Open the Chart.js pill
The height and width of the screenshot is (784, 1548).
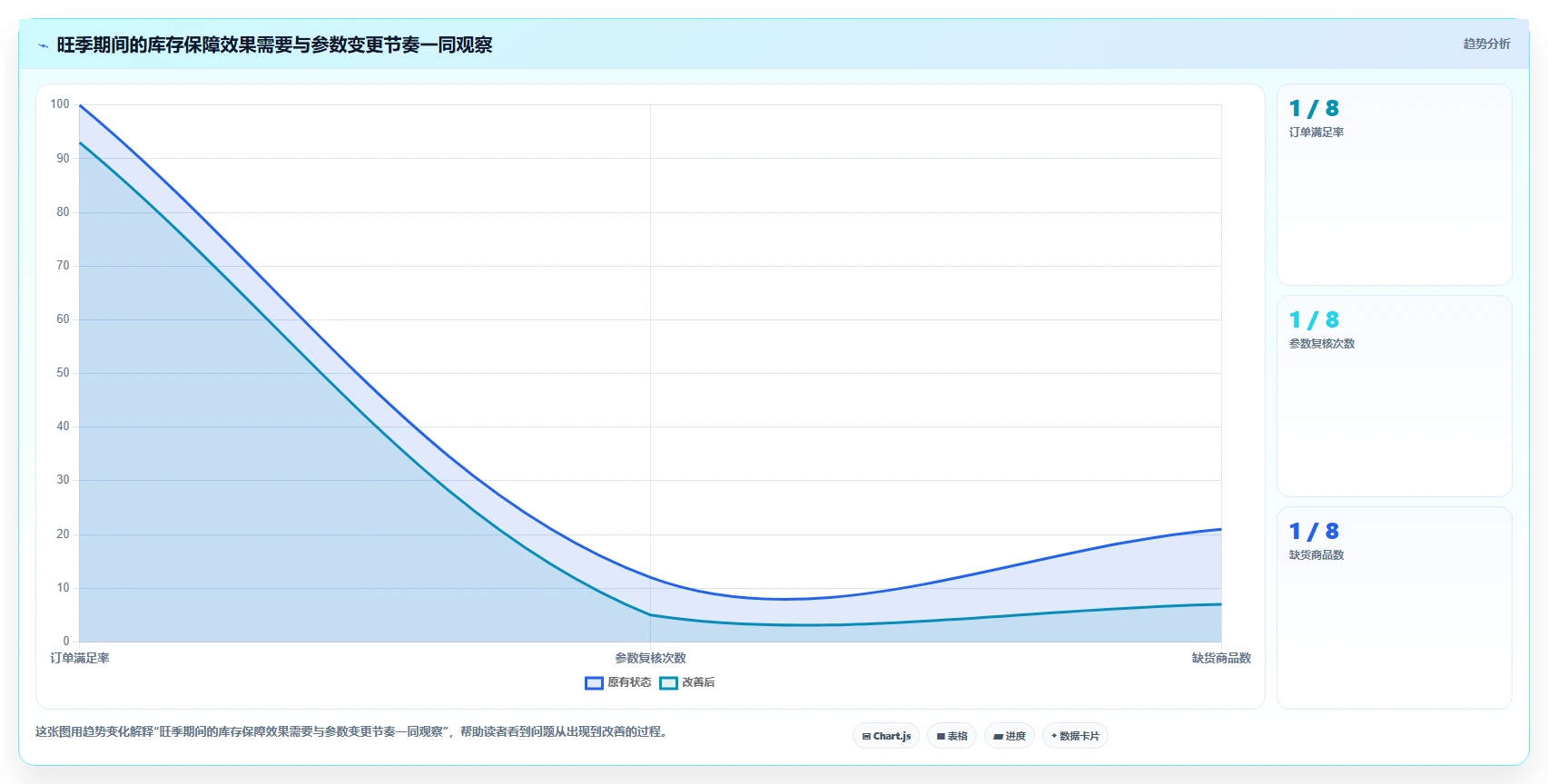click(886, 736)
